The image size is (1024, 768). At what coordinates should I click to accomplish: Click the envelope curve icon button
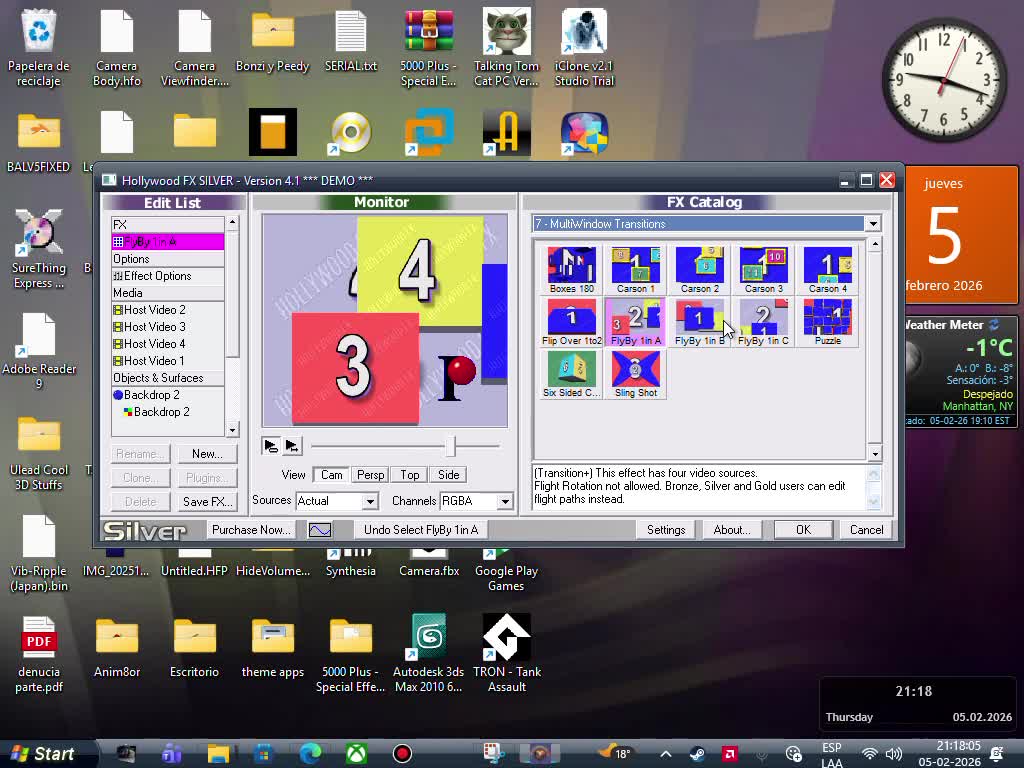[x=320, y=530]
